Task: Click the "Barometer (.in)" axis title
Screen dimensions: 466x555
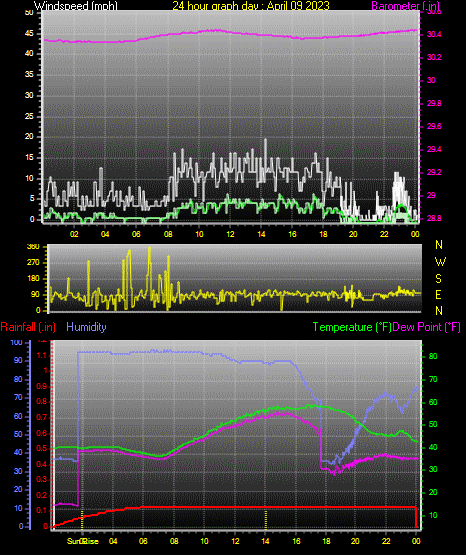Action: [x=405, y=6]
